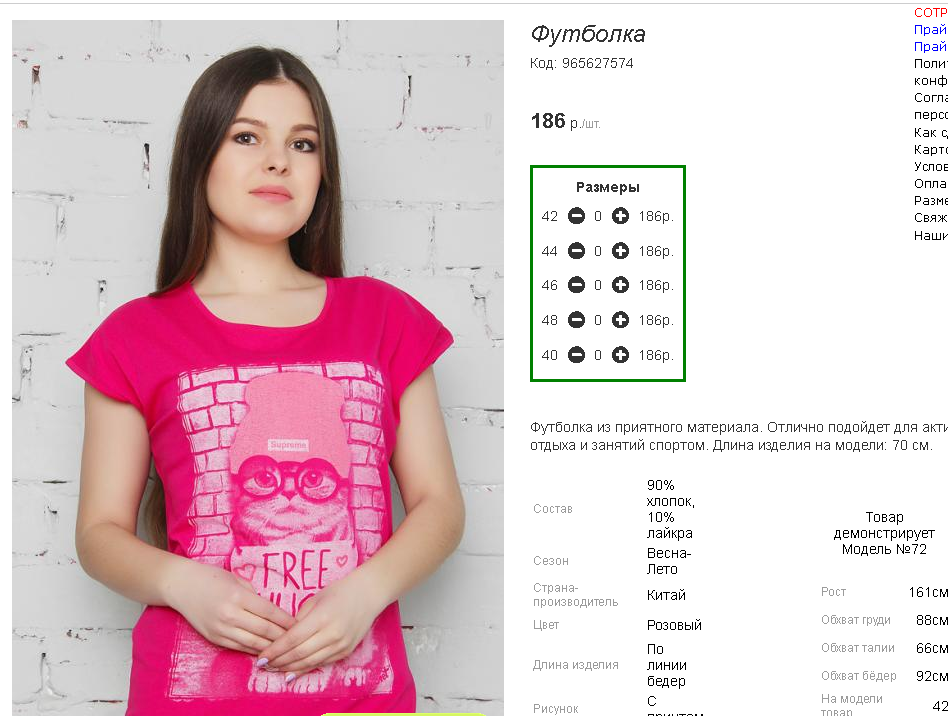Open Наши sidebar menu item

point(930,236)
